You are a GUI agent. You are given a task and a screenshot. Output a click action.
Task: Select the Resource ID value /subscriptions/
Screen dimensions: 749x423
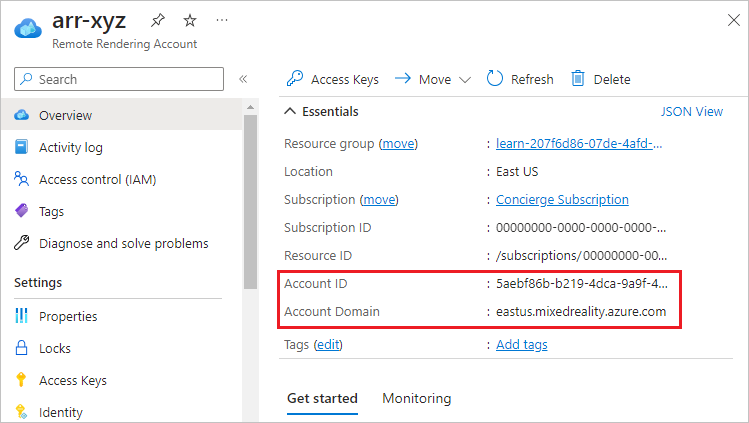pos(581,256)
